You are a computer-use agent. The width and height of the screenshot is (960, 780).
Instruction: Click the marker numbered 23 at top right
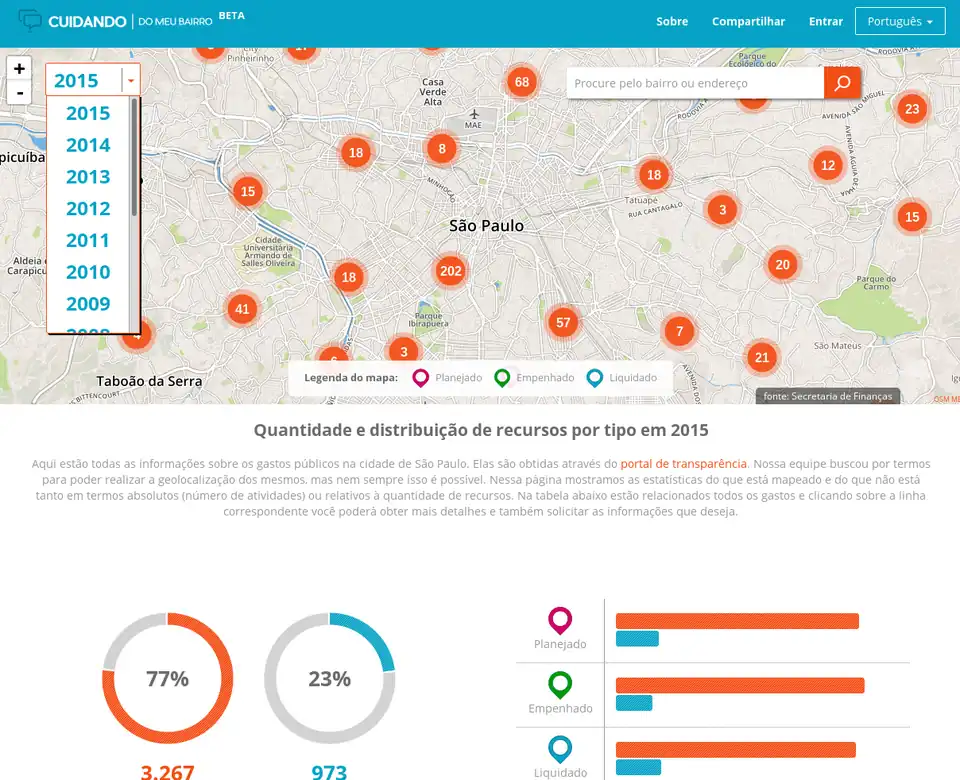911,108
